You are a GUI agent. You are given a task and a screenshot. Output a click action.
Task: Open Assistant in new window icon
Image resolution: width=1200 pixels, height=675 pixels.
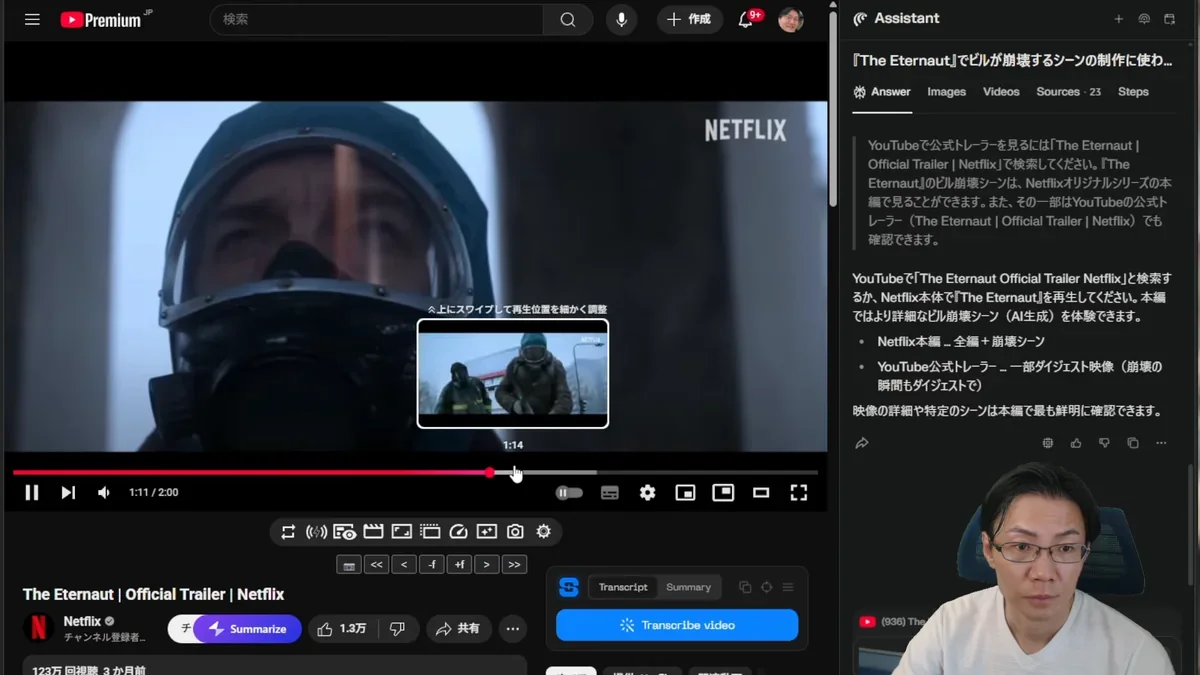click(1169, 19)
